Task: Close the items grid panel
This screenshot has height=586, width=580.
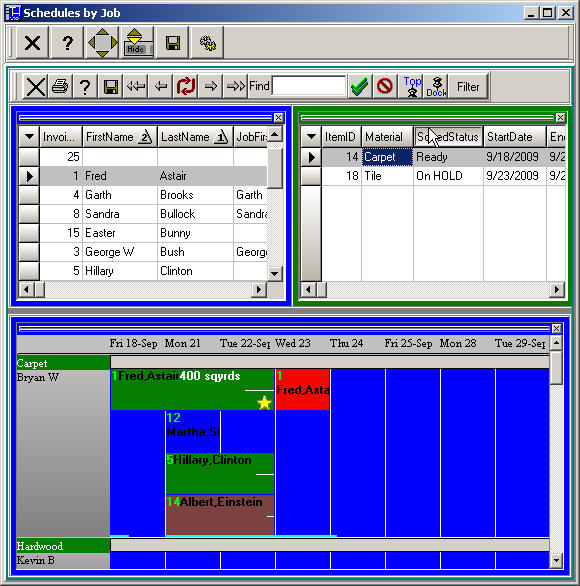Action: [x=560, y=118]
